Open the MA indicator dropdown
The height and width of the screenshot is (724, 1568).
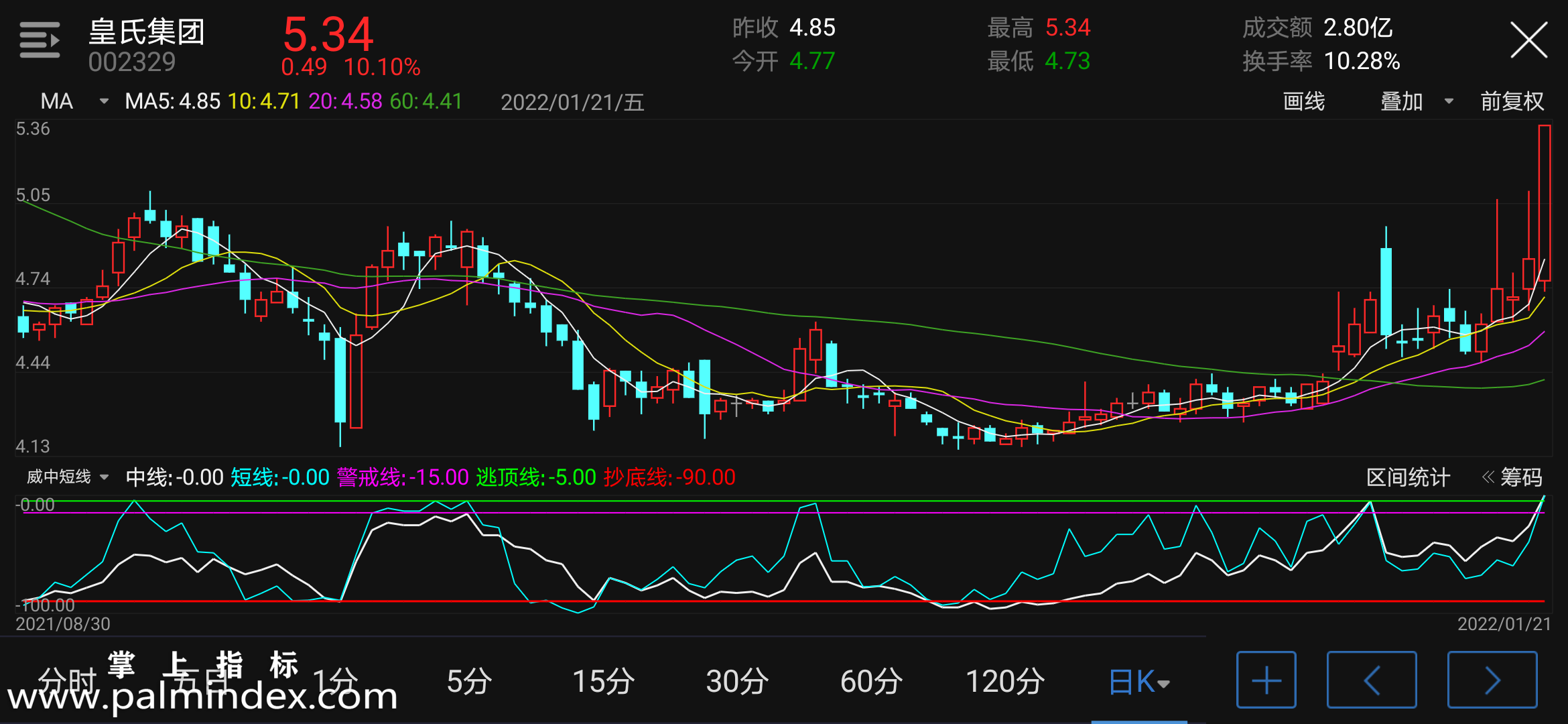(x=74, y=101)
